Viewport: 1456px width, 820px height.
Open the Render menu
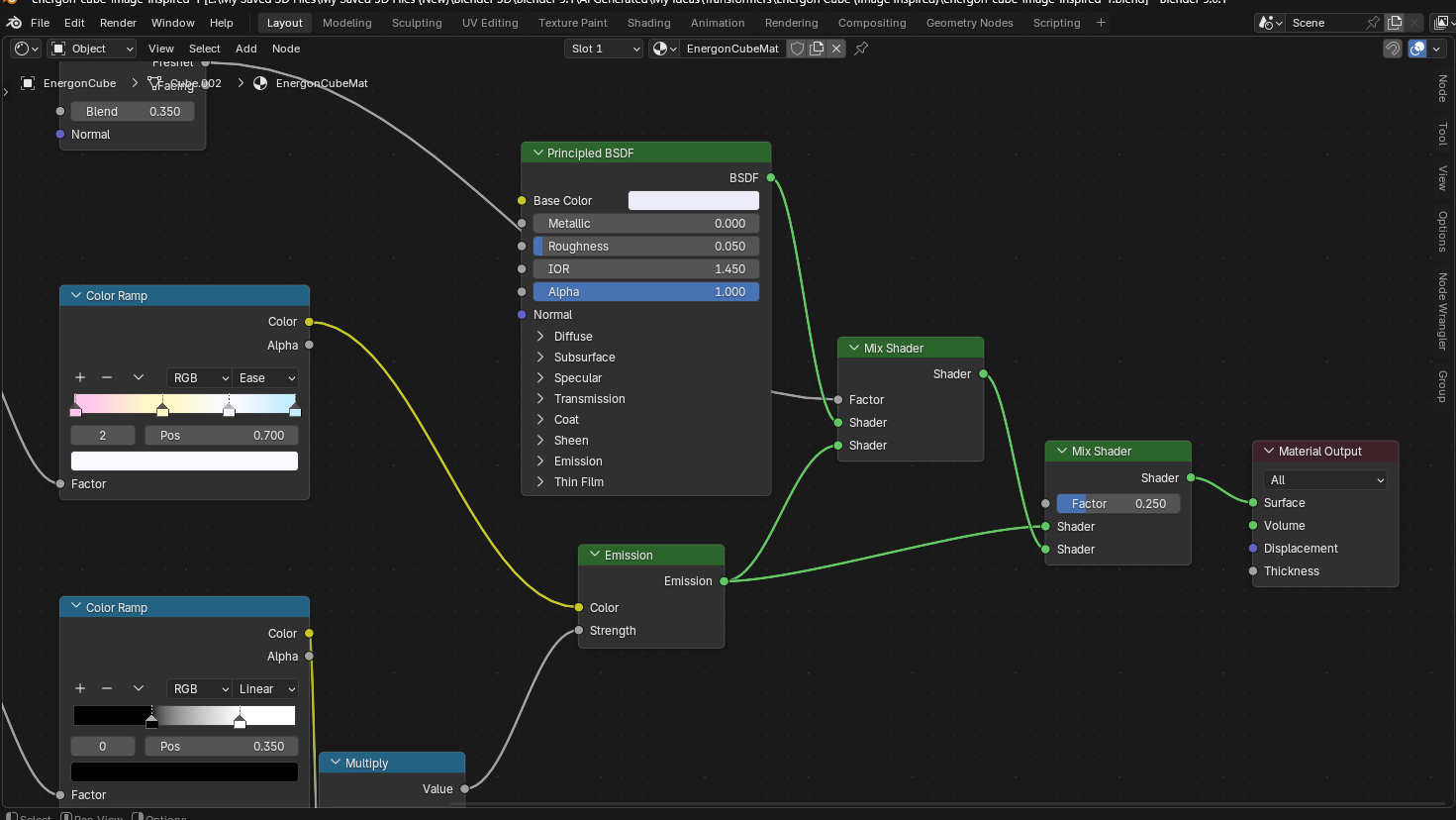118,23
